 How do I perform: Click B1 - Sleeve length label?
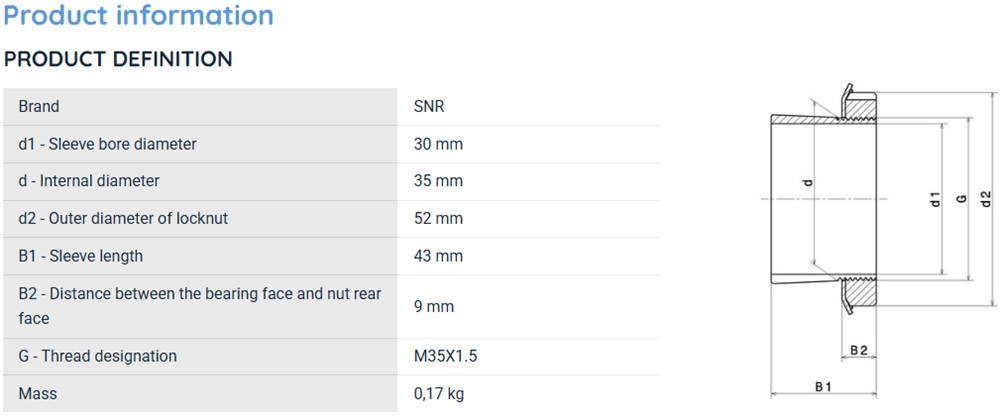[81, 256]
